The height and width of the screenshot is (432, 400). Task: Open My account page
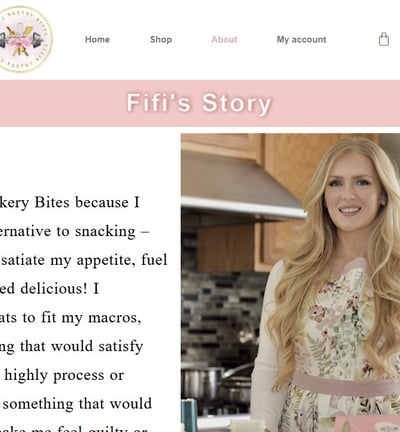301,39
